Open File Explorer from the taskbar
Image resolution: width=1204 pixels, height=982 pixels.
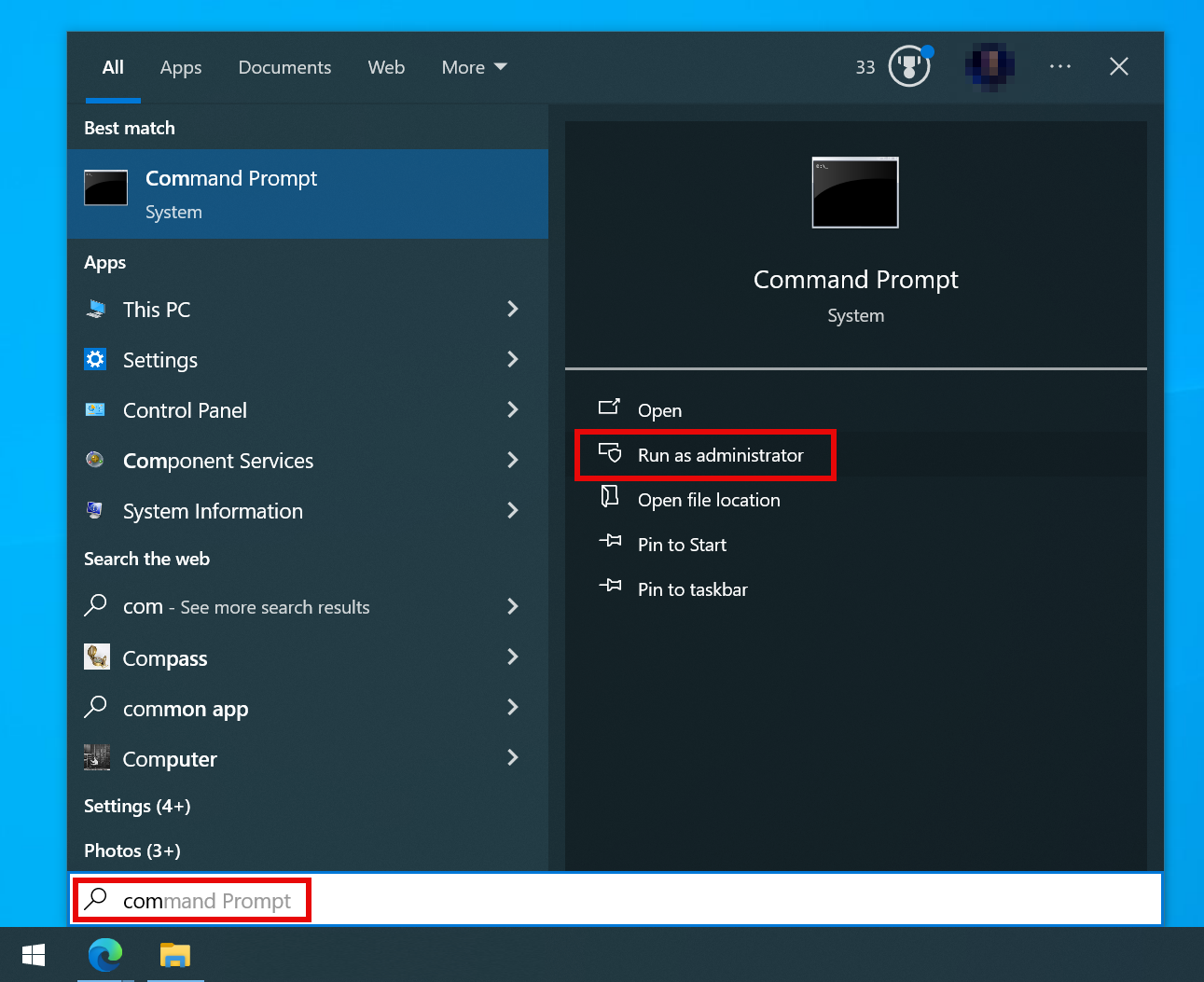click(175, 955)
